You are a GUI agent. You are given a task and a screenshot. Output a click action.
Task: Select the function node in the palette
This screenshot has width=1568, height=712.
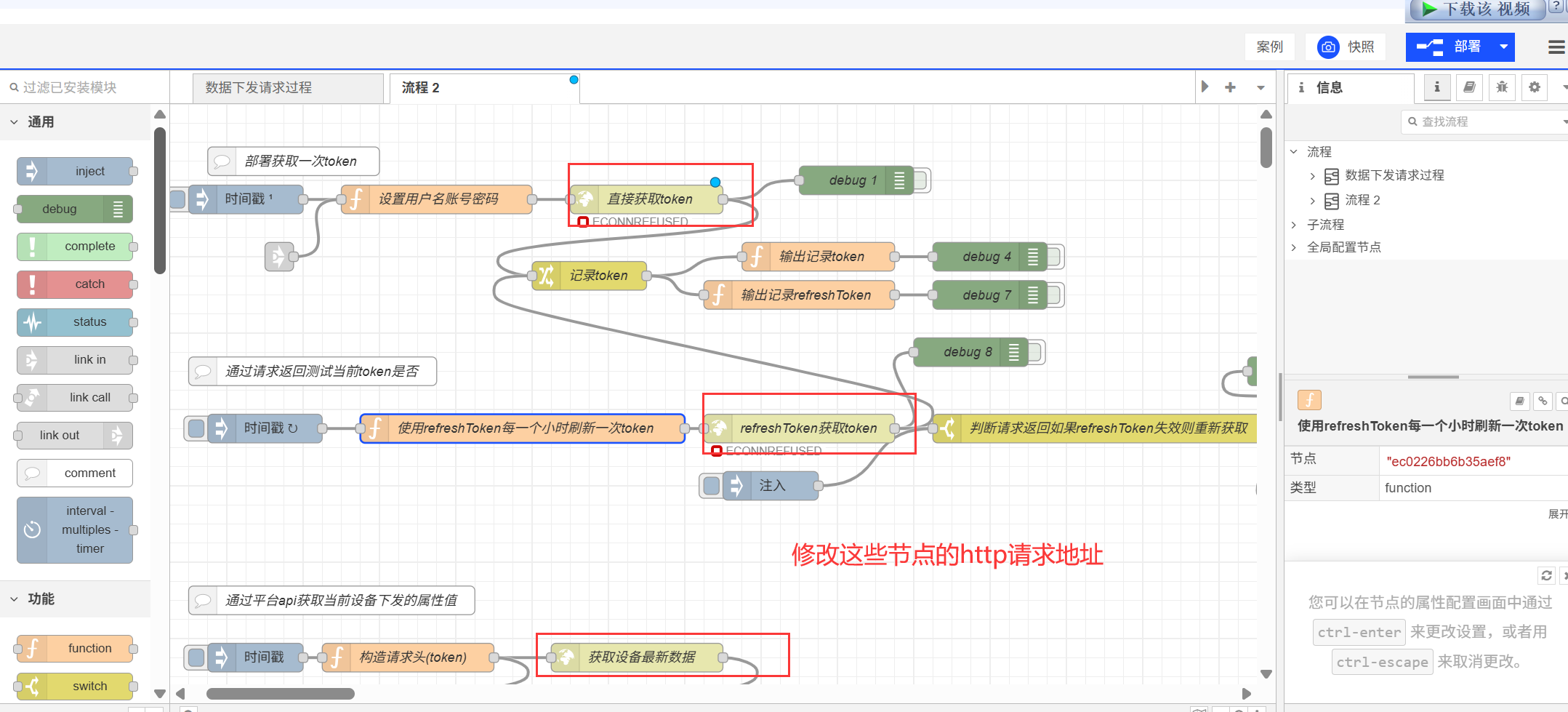(76, 648)
